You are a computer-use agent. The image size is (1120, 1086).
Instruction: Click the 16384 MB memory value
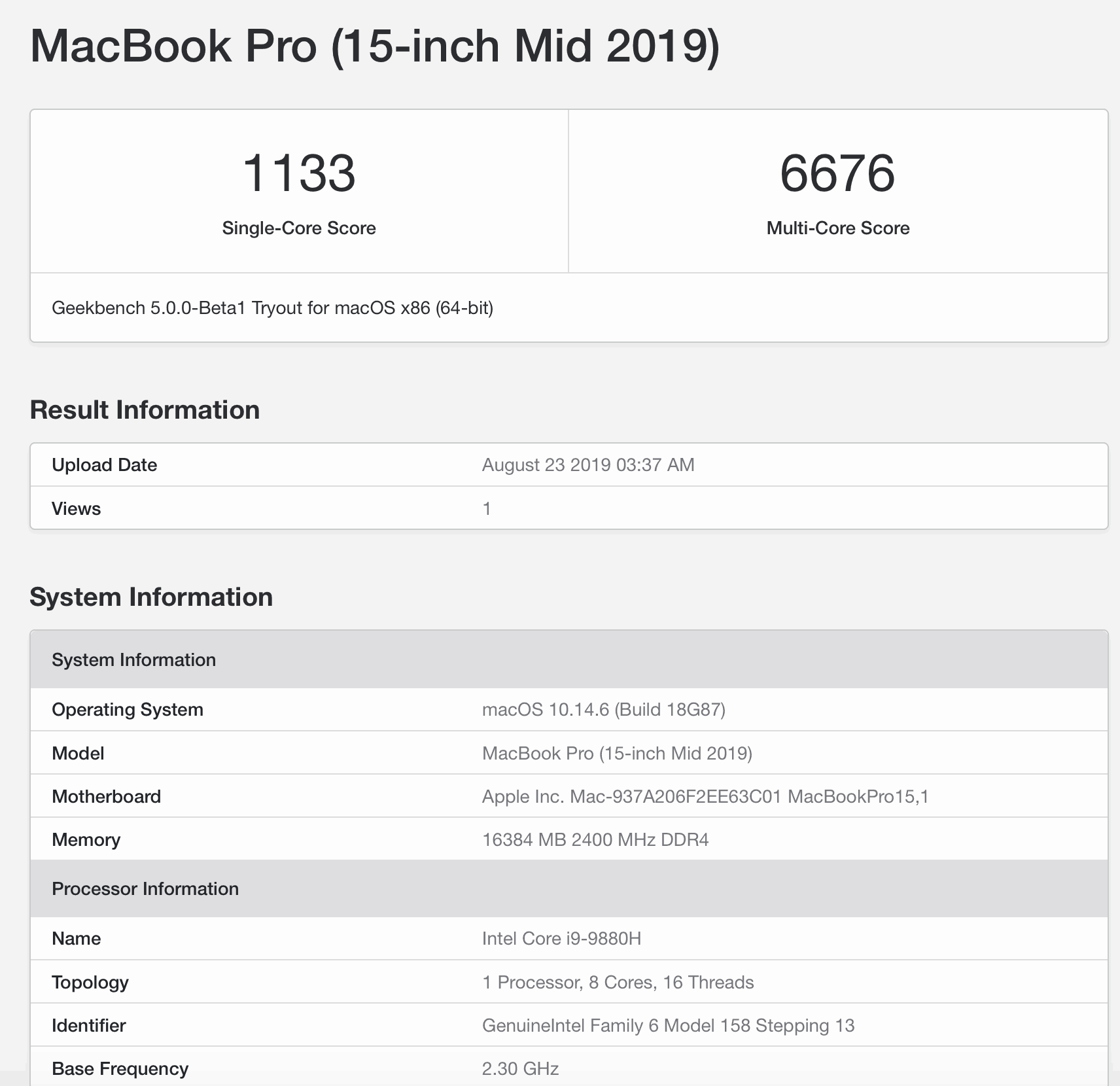pos(595,840)
